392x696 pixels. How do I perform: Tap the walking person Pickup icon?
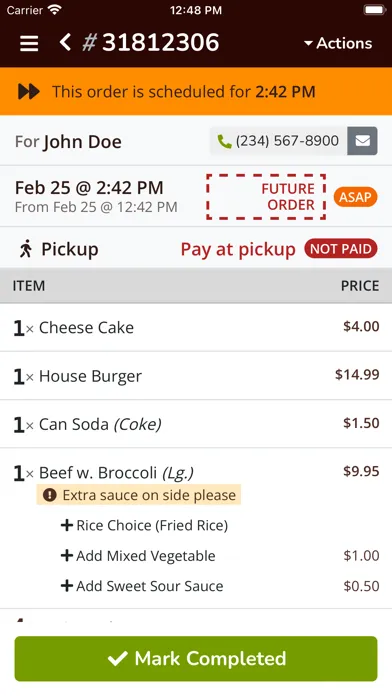pyautogui.click(x=26, y=249)
